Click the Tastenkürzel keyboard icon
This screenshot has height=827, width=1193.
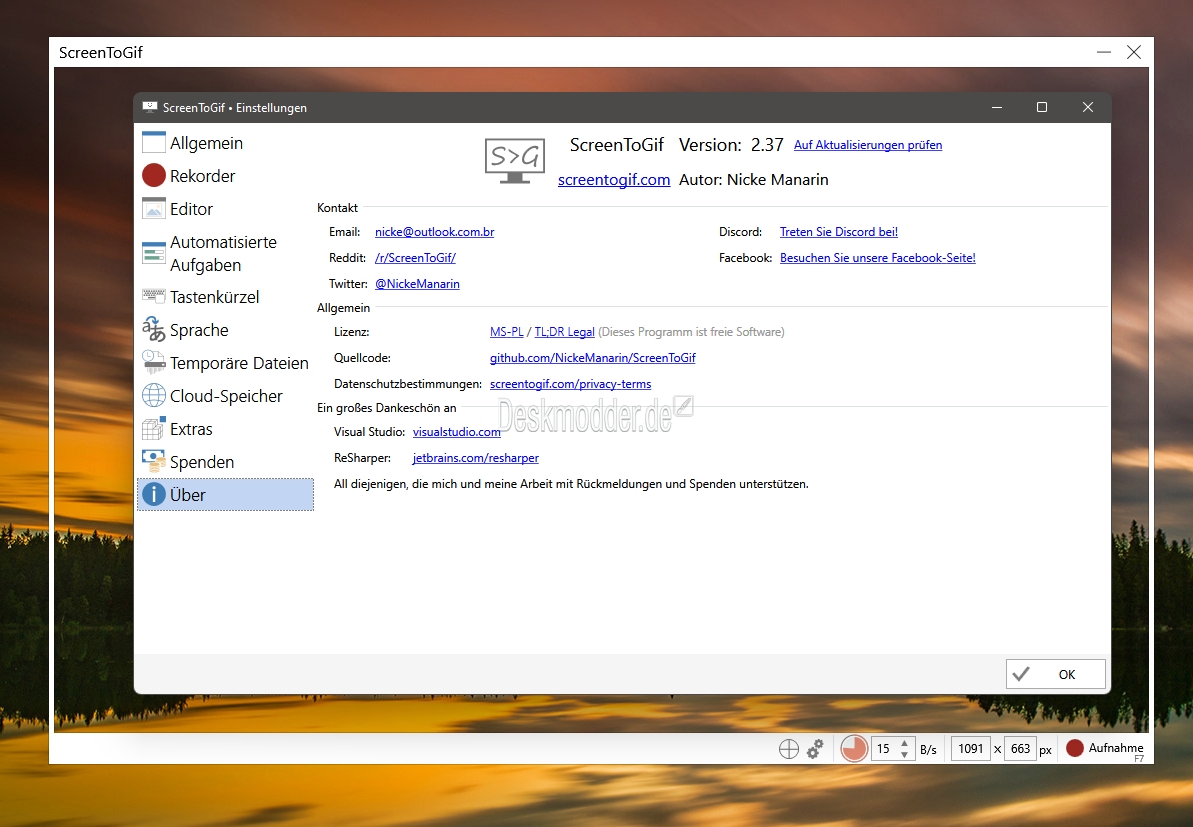(x=154, y=296)
